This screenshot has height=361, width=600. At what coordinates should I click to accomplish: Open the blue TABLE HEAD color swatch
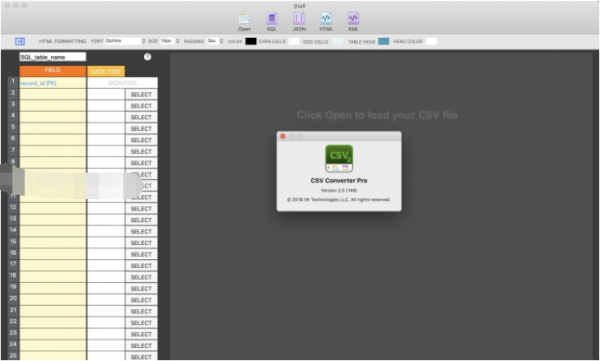[383, 41]
